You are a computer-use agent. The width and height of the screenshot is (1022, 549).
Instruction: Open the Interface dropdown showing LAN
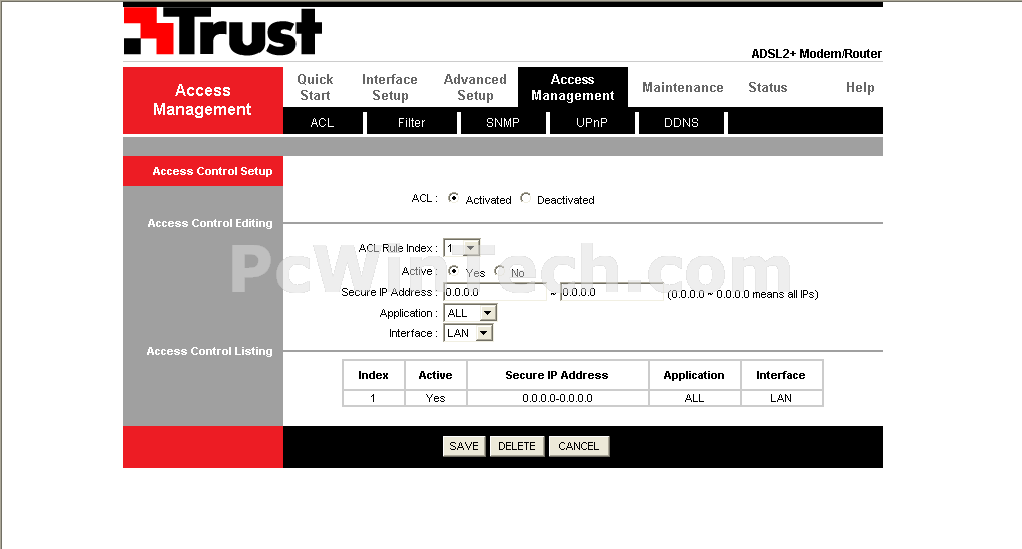[x=468, y=333]
